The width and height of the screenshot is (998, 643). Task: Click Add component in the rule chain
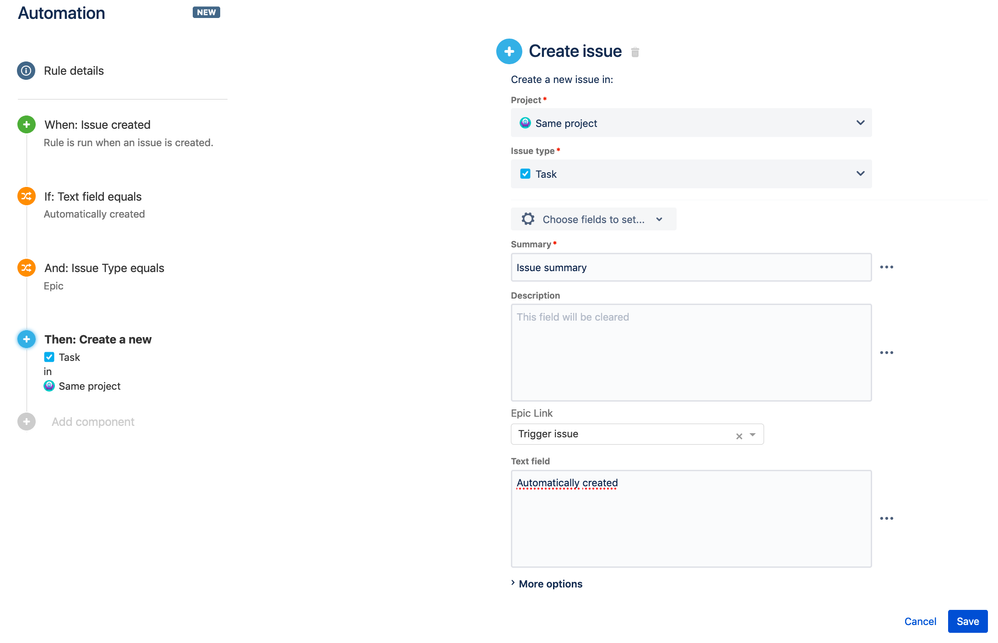[x=93, y=421]
